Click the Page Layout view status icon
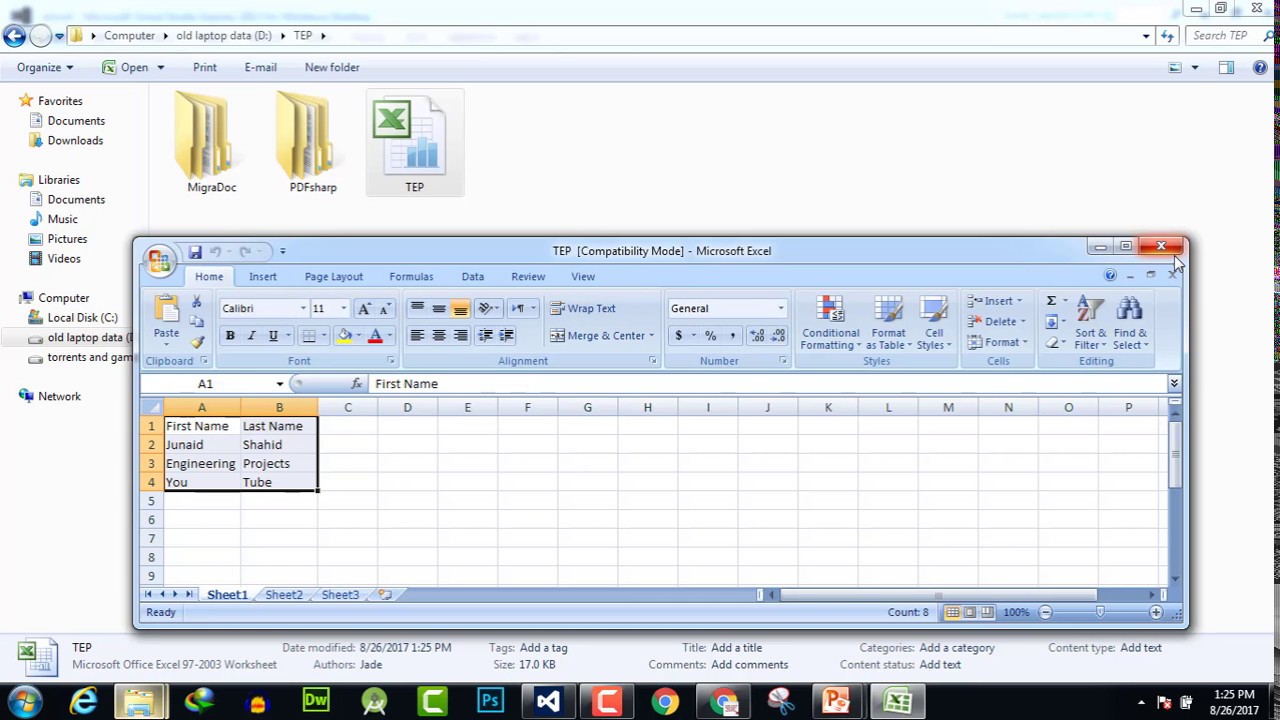 [x=969, y=613]
